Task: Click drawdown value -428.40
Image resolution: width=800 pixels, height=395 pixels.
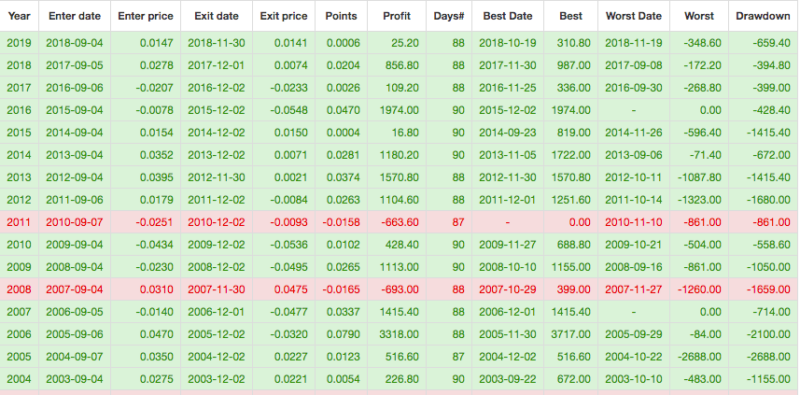Action: pyautogui.click(x=771, y=110)
